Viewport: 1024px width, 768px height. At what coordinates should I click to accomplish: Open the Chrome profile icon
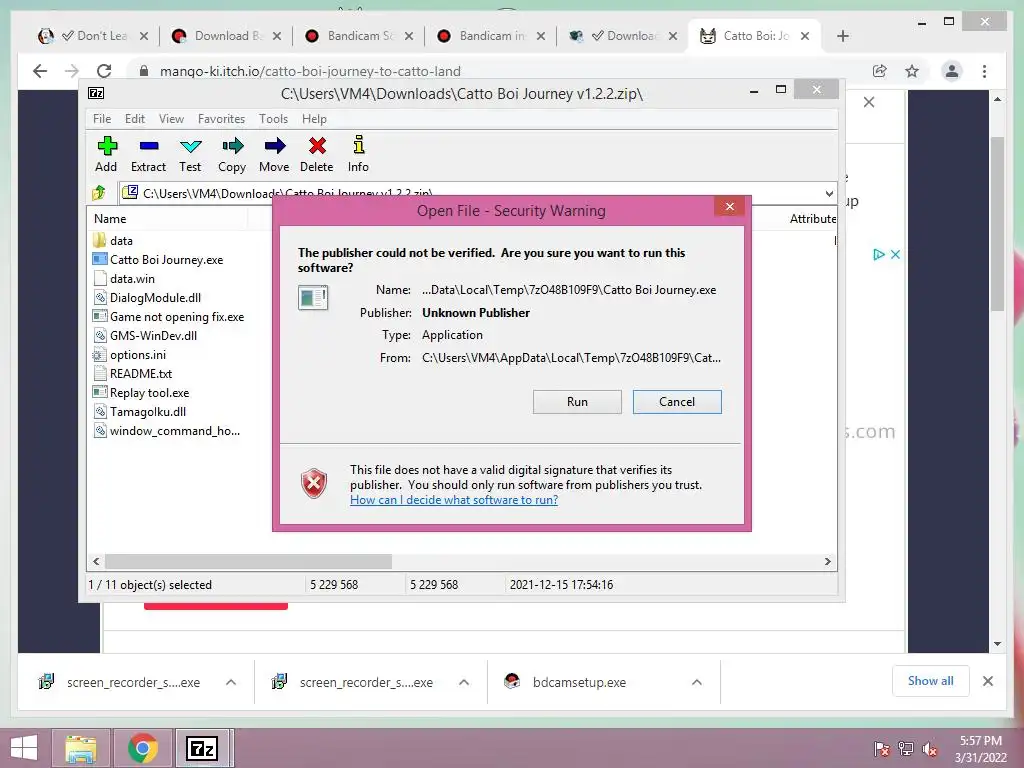tap(952, 71)
